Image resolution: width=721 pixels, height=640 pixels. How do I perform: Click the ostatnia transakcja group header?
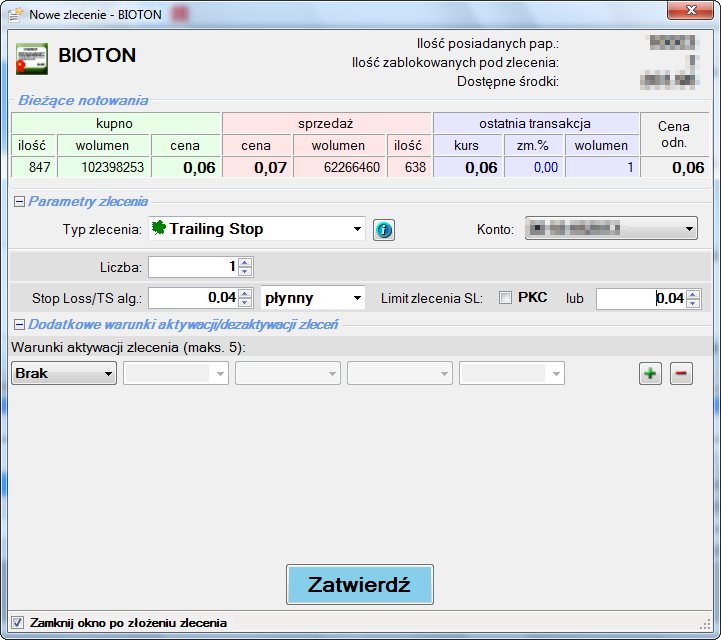pyautogui.click(x=536, y=123)
